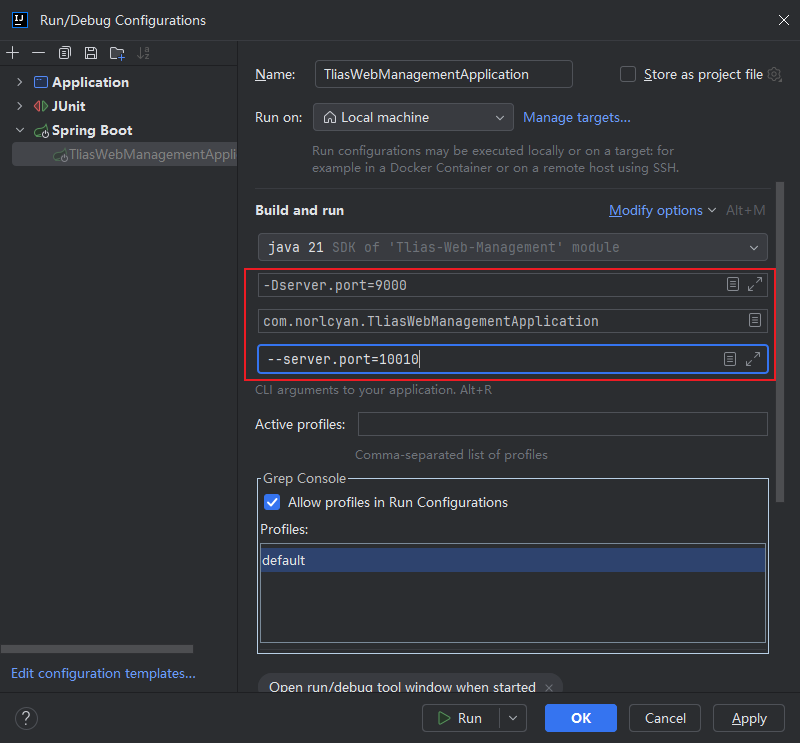Open the java 21 SDK dropdown
Viewport: 800px width, 743px height.
tap(513, 247)
